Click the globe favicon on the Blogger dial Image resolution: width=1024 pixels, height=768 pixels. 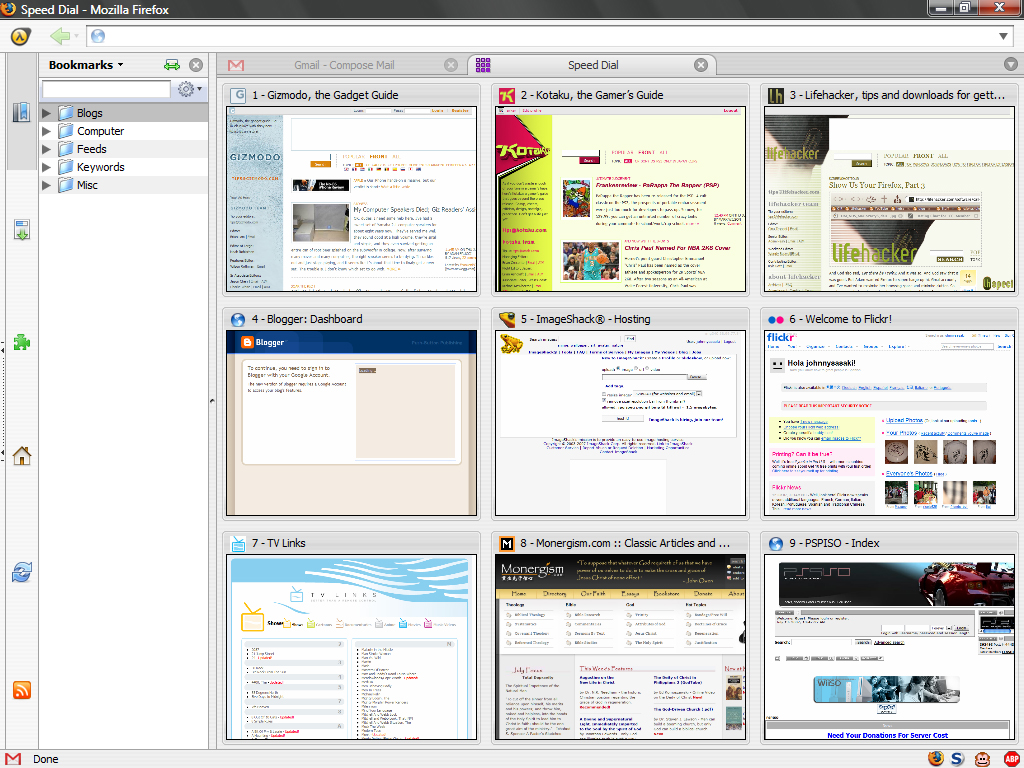click(x=238, y=319)
